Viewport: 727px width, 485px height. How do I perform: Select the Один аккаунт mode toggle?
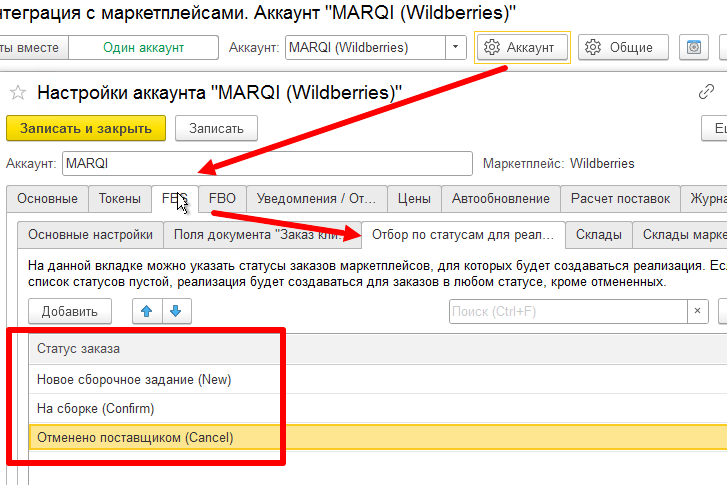click(x=142, y=47)
